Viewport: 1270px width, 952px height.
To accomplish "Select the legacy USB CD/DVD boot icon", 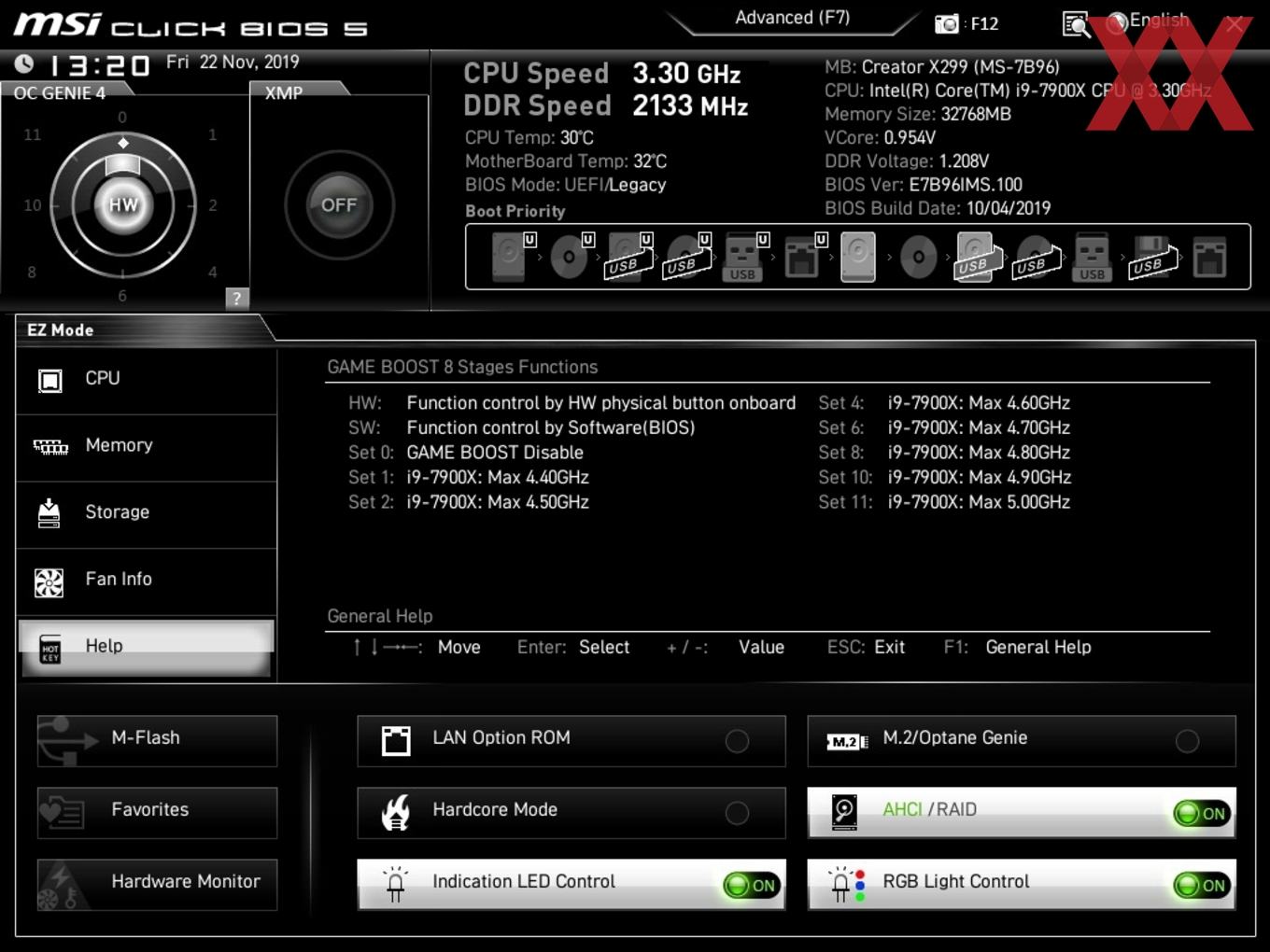I will (1037, 257).
